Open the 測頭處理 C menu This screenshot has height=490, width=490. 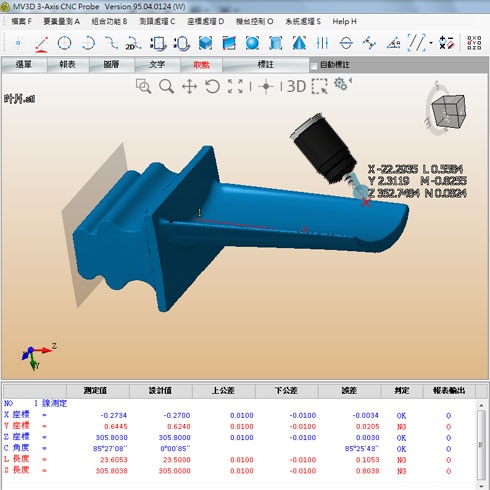click(157, 22)
